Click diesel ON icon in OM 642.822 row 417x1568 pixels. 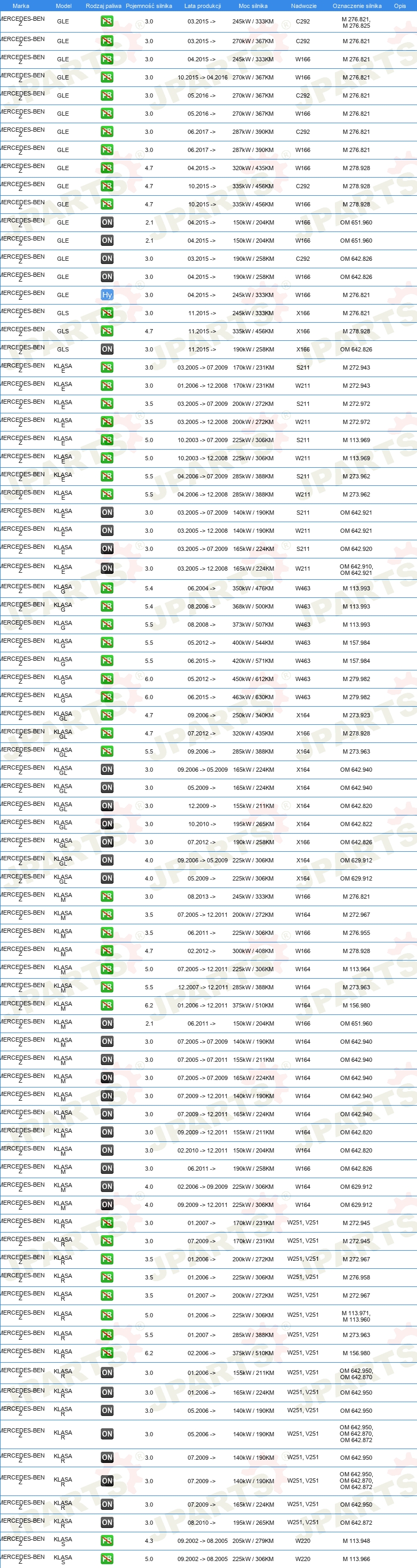point(107,824)
